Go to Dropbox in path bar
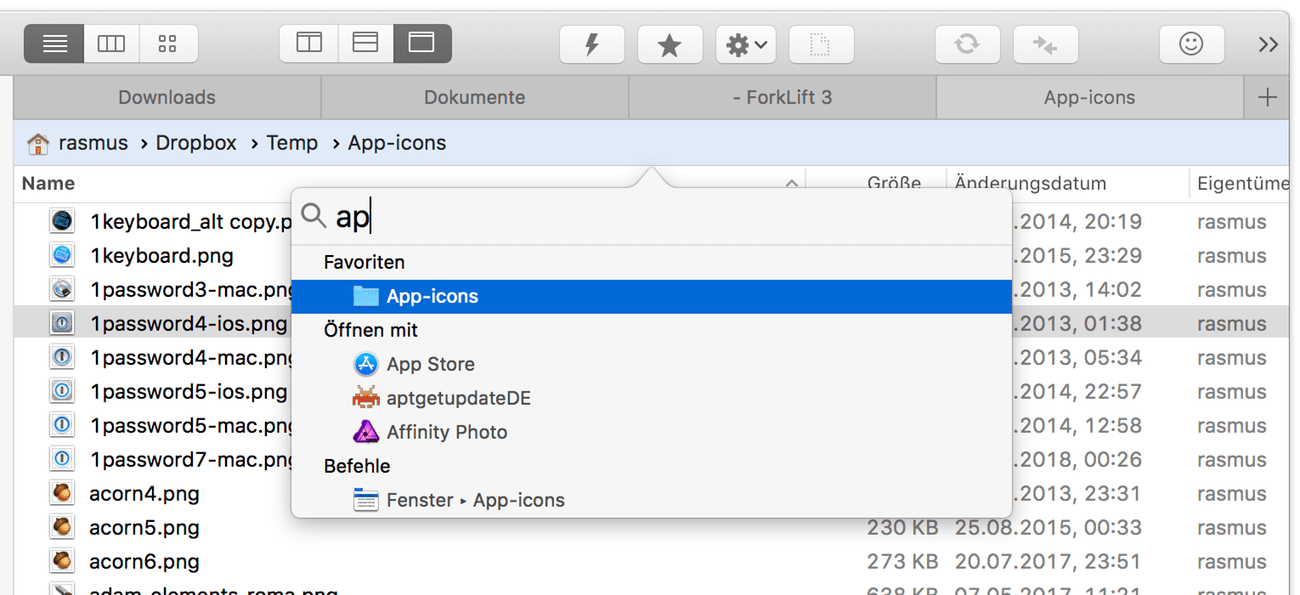This screenshot has height=595, width=1300. point(196,143)
